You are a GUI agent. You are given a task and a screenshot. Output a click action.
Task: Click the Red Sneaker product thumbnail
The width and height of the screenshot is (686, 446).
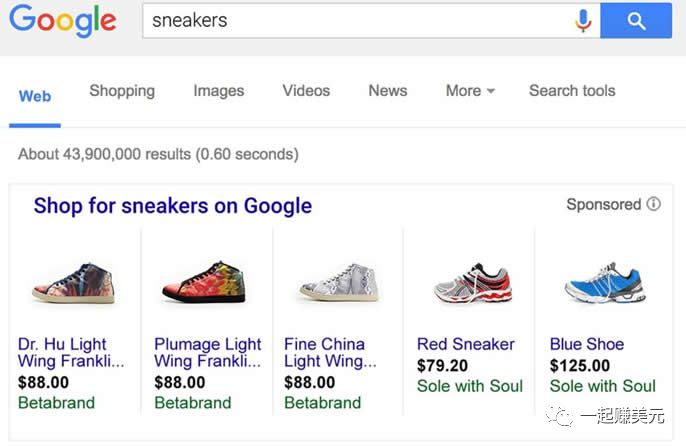pyautogui.click(x=472, y=283)
